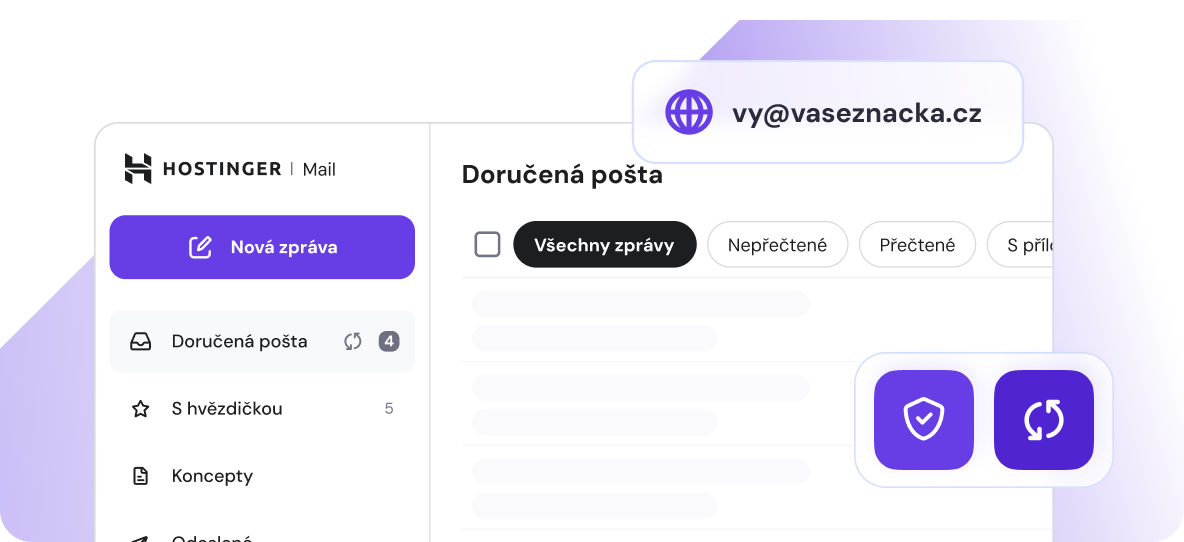Filter by Nepřečtené messages
This screenshot has height=542, width=1184.
(777, 245)
